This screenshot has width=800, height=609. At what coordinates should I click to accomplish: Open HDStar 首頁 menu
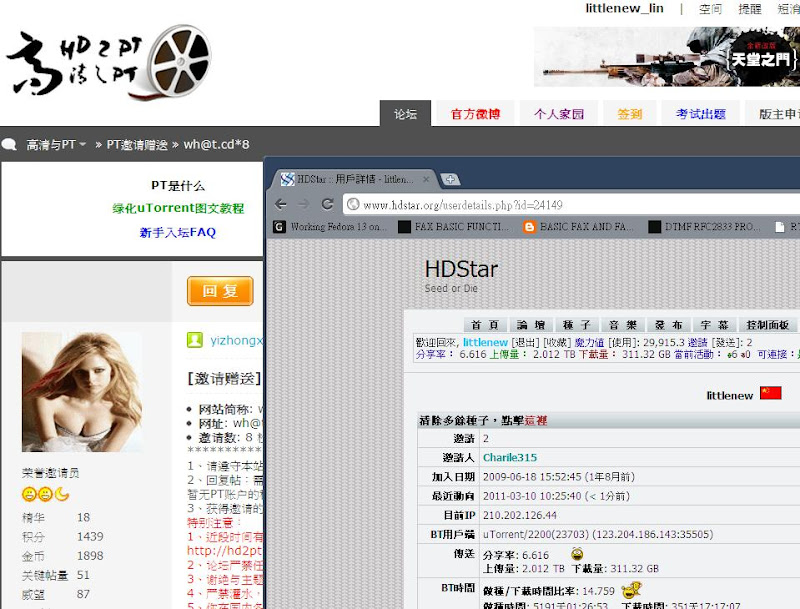click(x=485, y=325)
